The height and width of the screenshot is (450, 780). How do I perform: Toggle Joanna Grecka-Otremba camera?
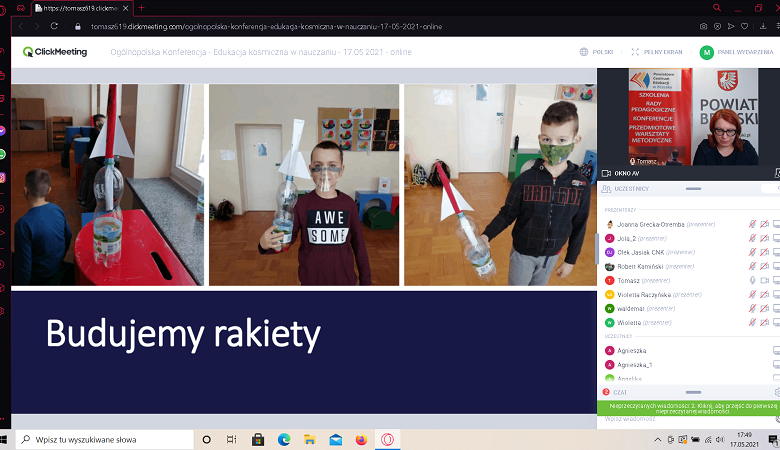(765, 224)
